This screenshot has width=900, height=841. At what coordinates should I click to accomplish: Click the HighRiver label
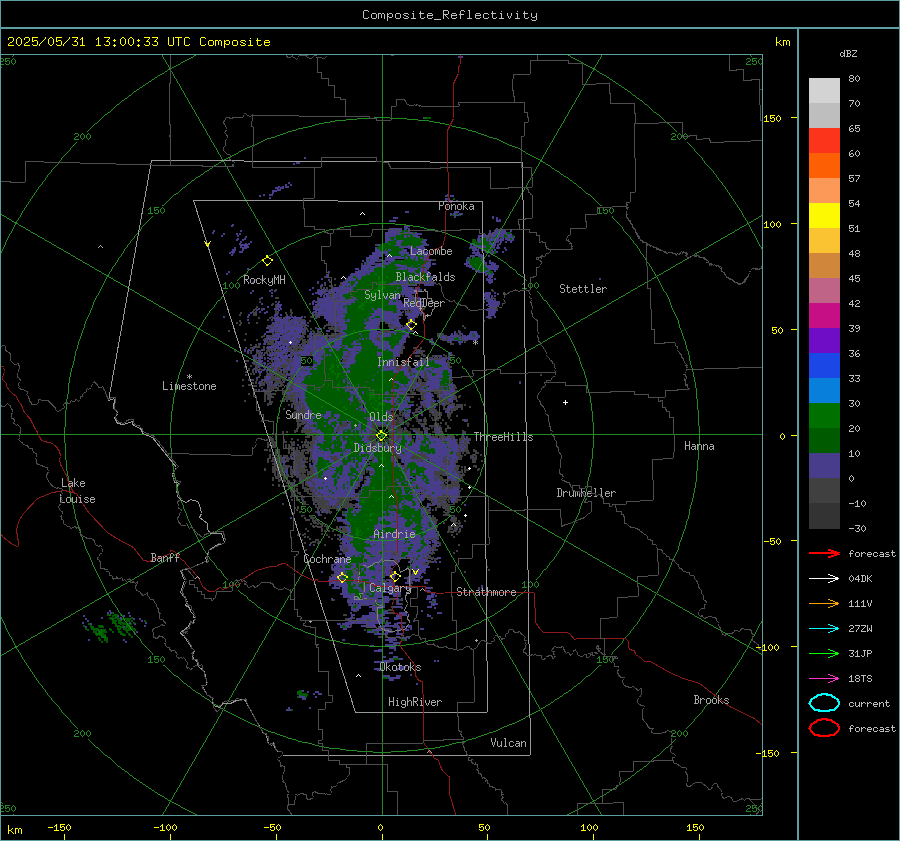[415, 702]
